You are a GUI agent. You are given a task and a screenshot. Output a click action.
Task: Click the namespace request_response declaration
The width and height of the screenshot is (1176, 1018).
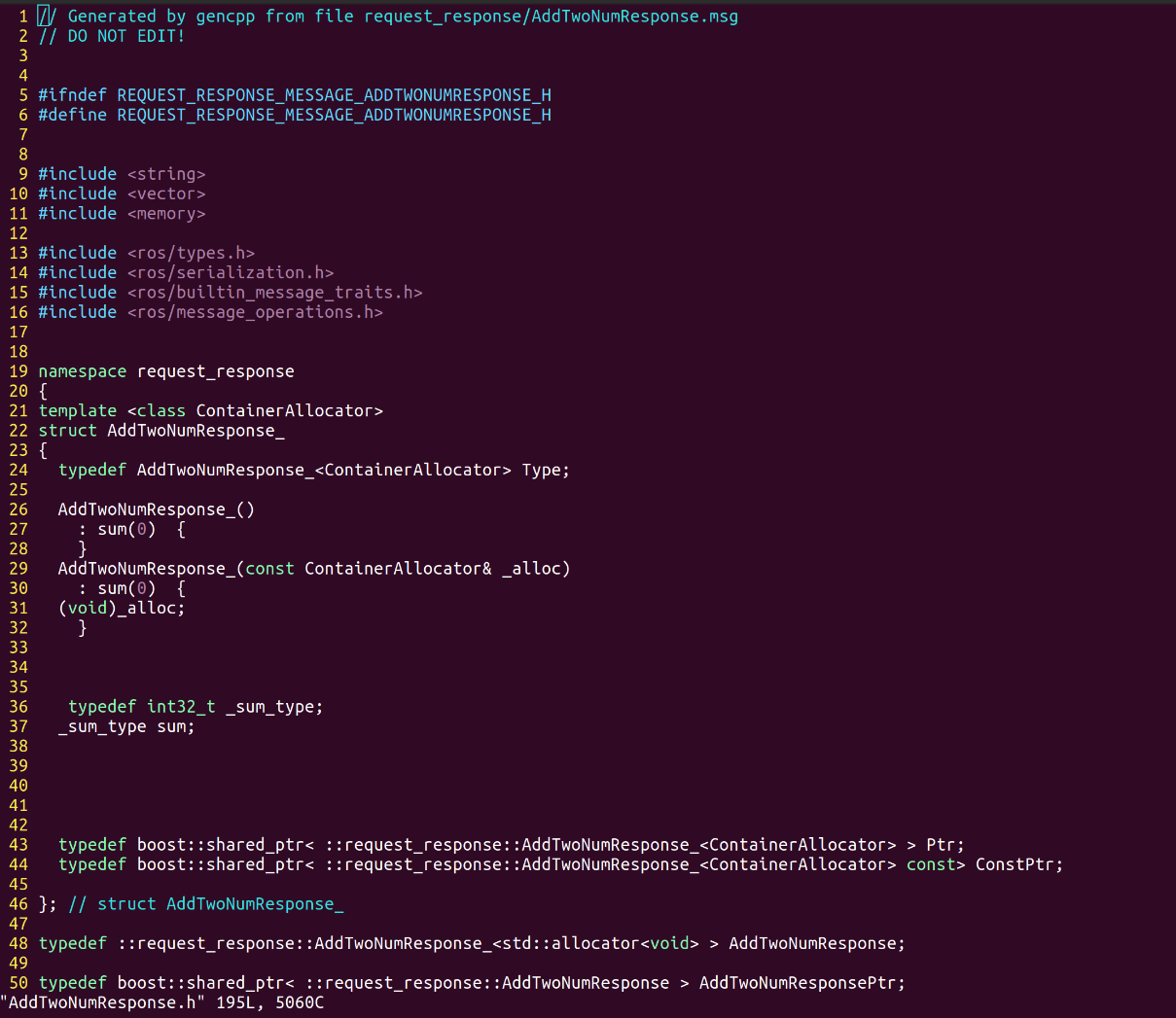(165, 371)
